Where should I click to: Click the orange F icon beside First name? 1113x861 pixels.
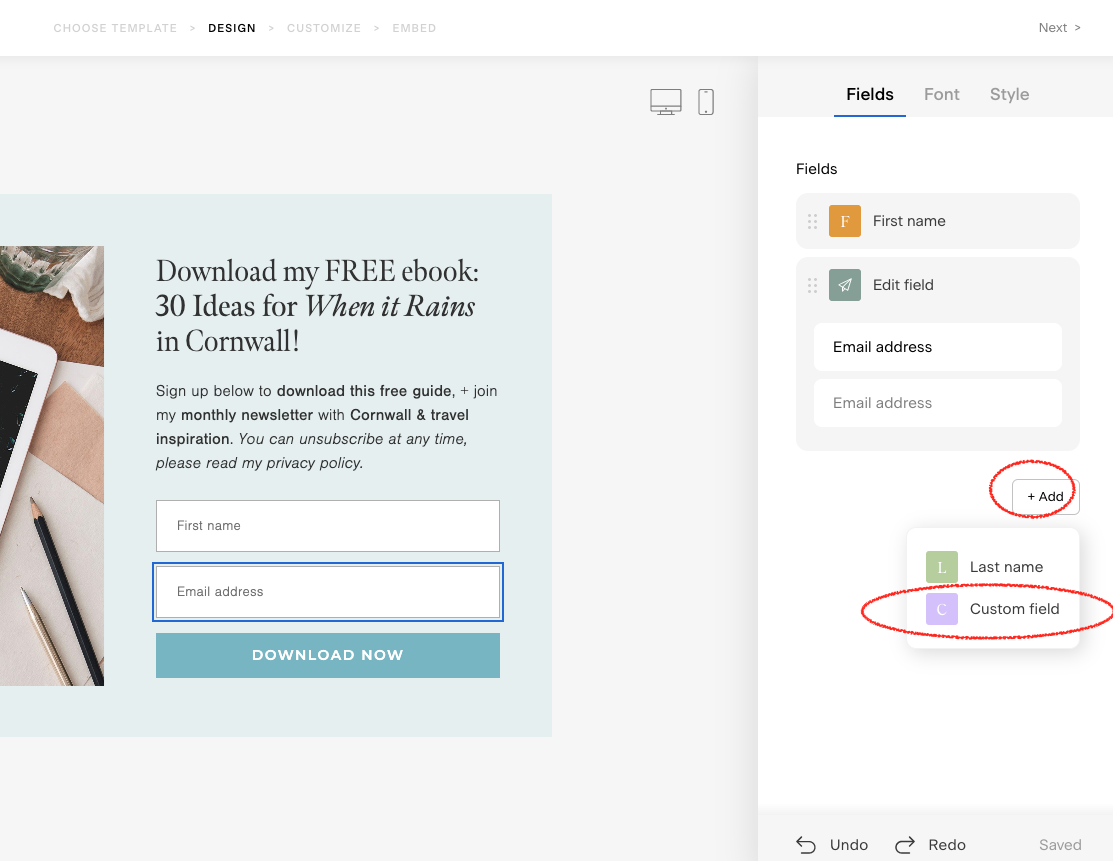pyautogui.click(x=845, y=220)
